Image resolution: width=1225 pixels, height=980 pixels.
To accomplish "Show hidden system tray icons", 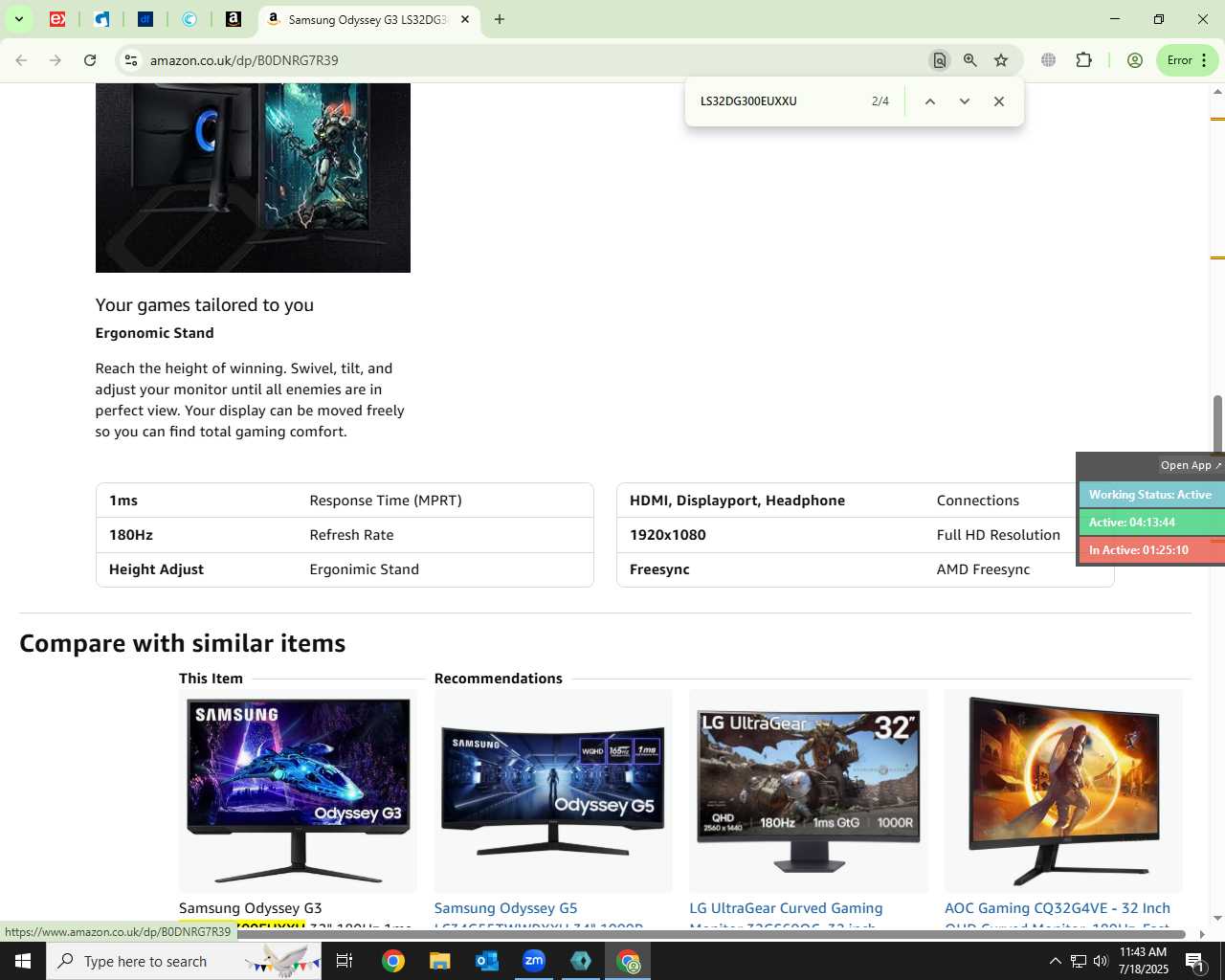I will click(x=1055, y=961).
